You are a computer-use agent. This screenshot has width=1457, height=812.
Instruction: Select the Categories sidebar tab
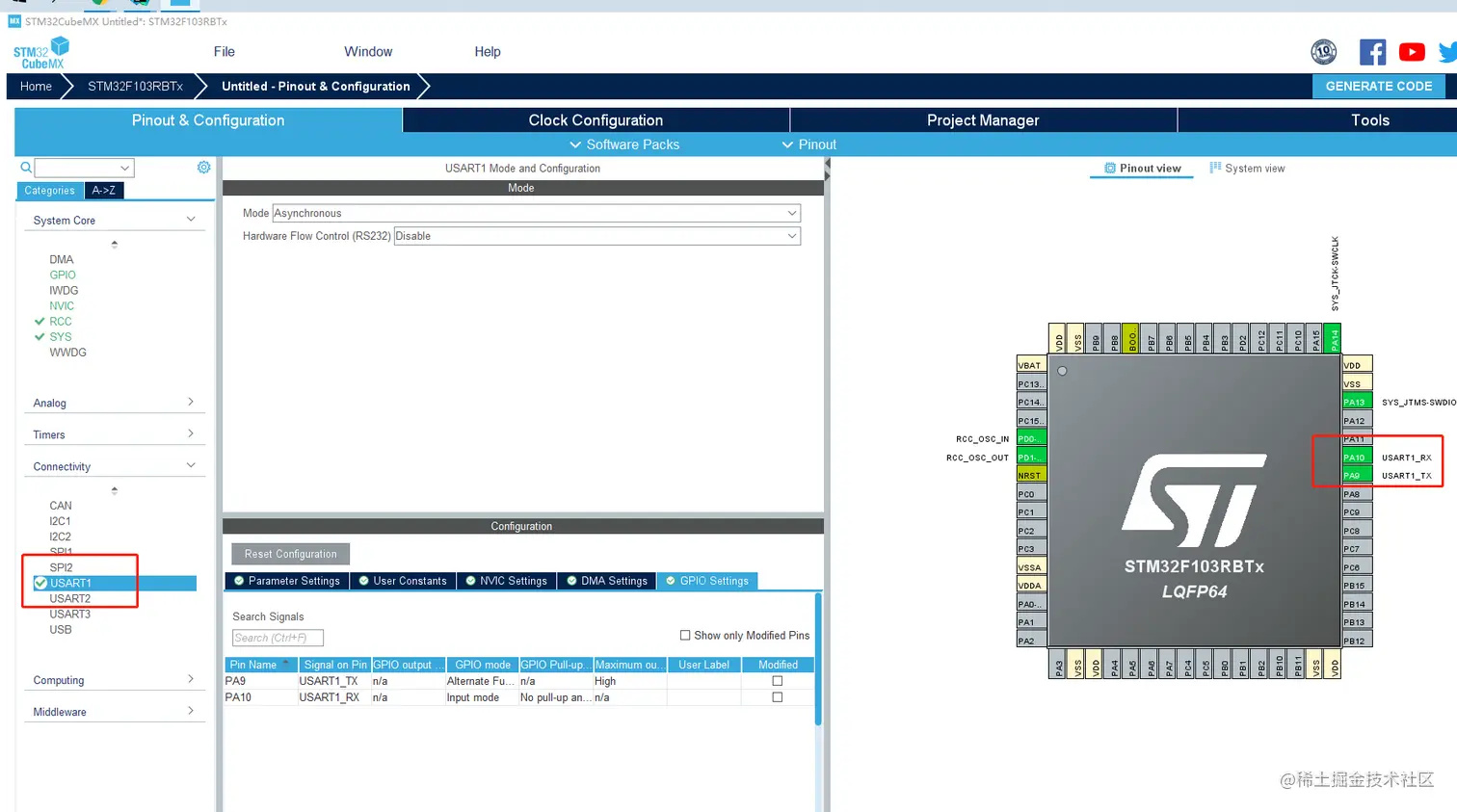(x=50, y=191)
